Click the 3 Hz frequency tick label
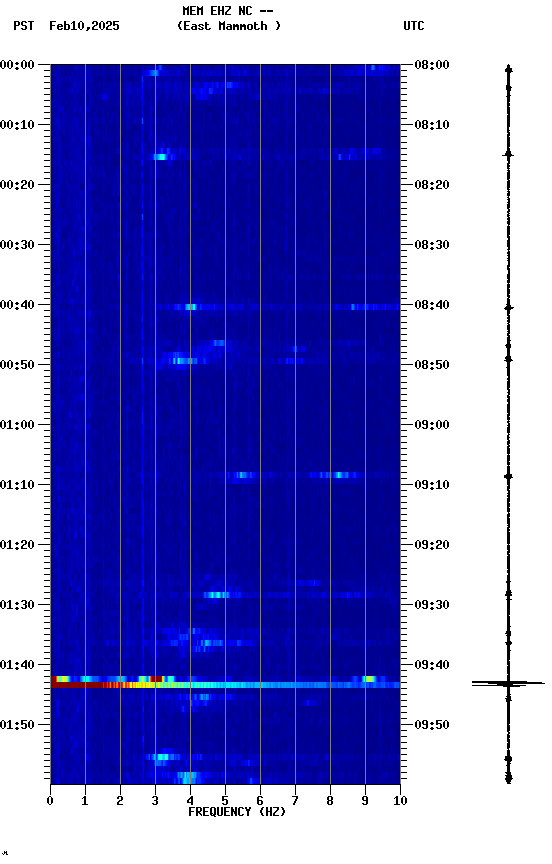The image size is (552, 864). pyautogui.click(x=155, y=801)
